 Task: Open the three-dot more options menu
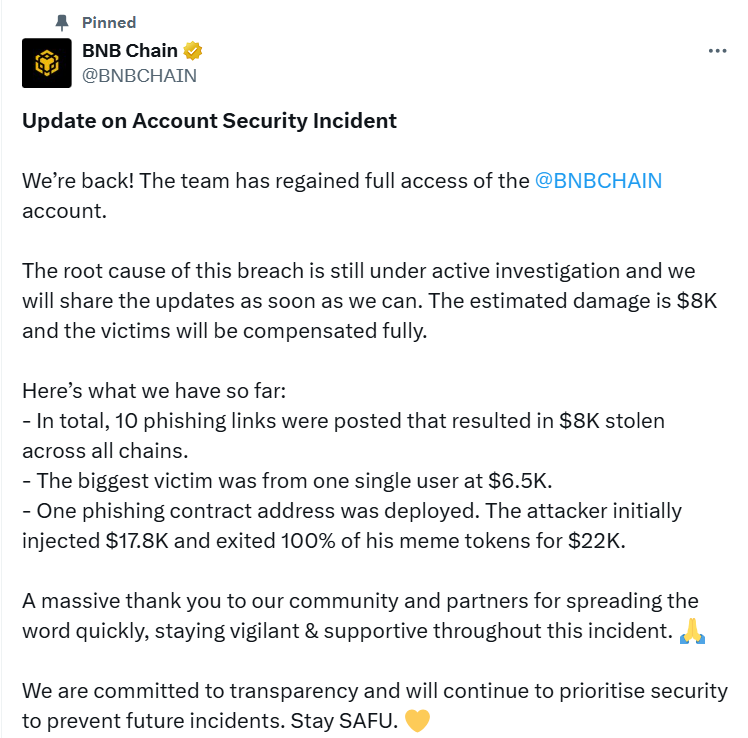coord(717,51)
